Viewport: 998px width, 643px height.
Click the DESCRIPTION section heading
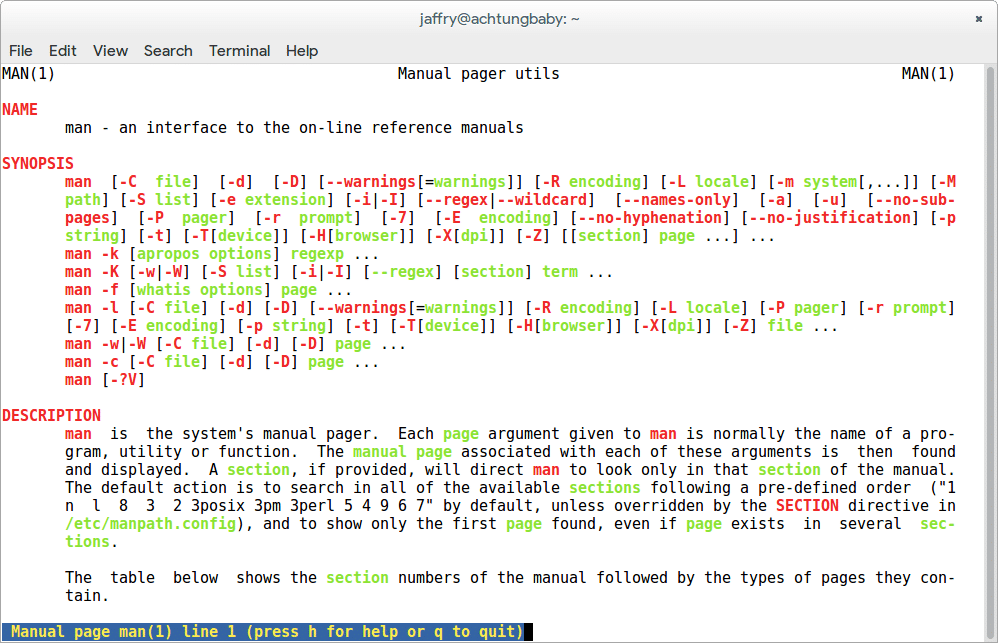click(51, 416)
